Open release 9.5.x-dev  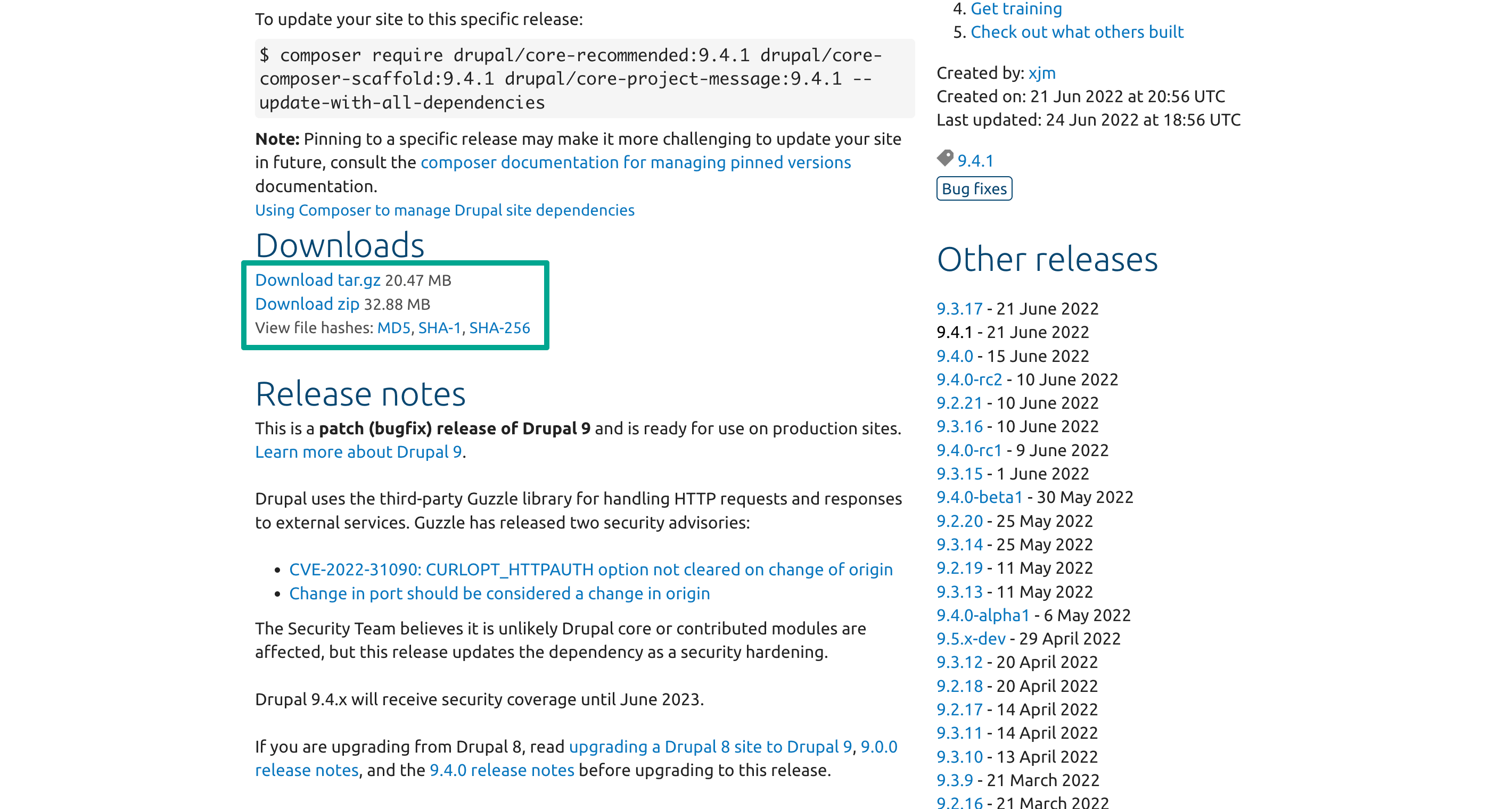pos(971,638)
